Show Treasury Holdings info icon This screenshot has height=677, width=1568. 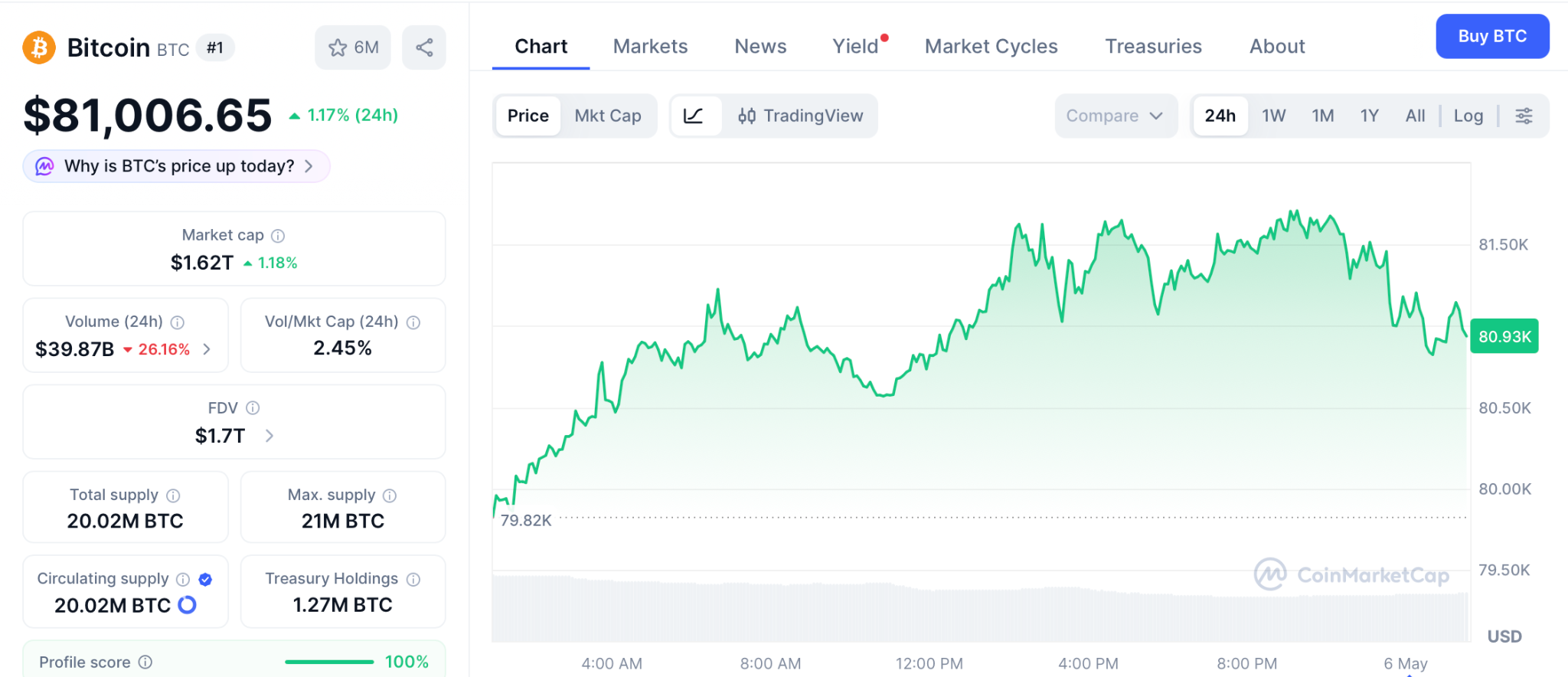(x=413, y=579)
